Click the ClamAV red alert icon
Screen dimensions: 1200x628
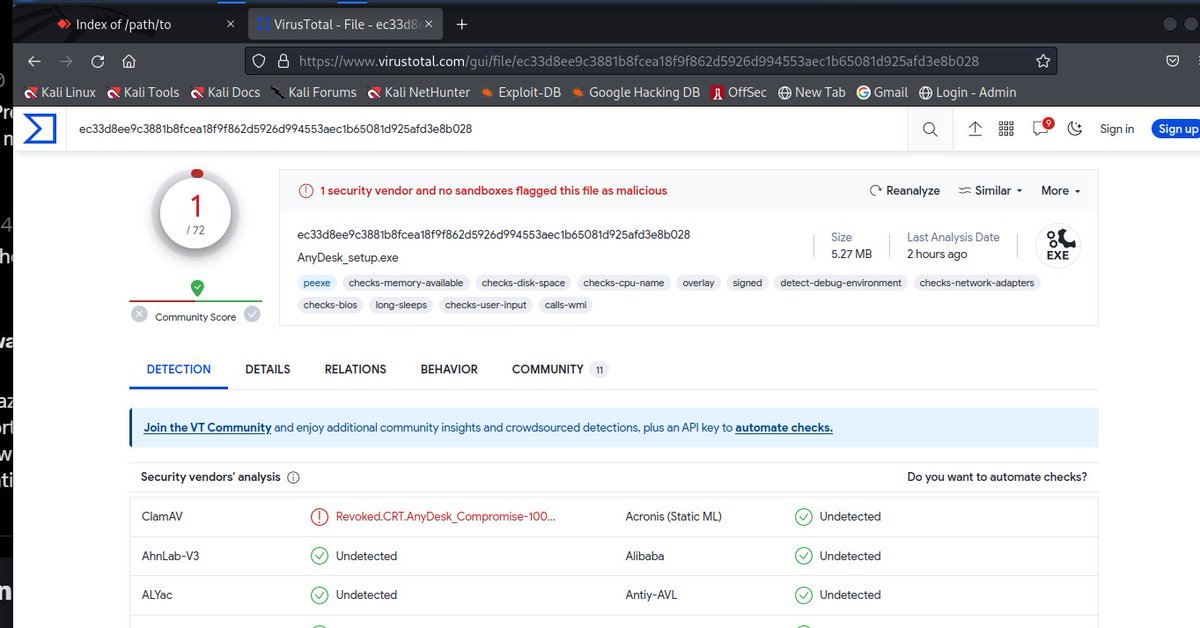point(319,517)
